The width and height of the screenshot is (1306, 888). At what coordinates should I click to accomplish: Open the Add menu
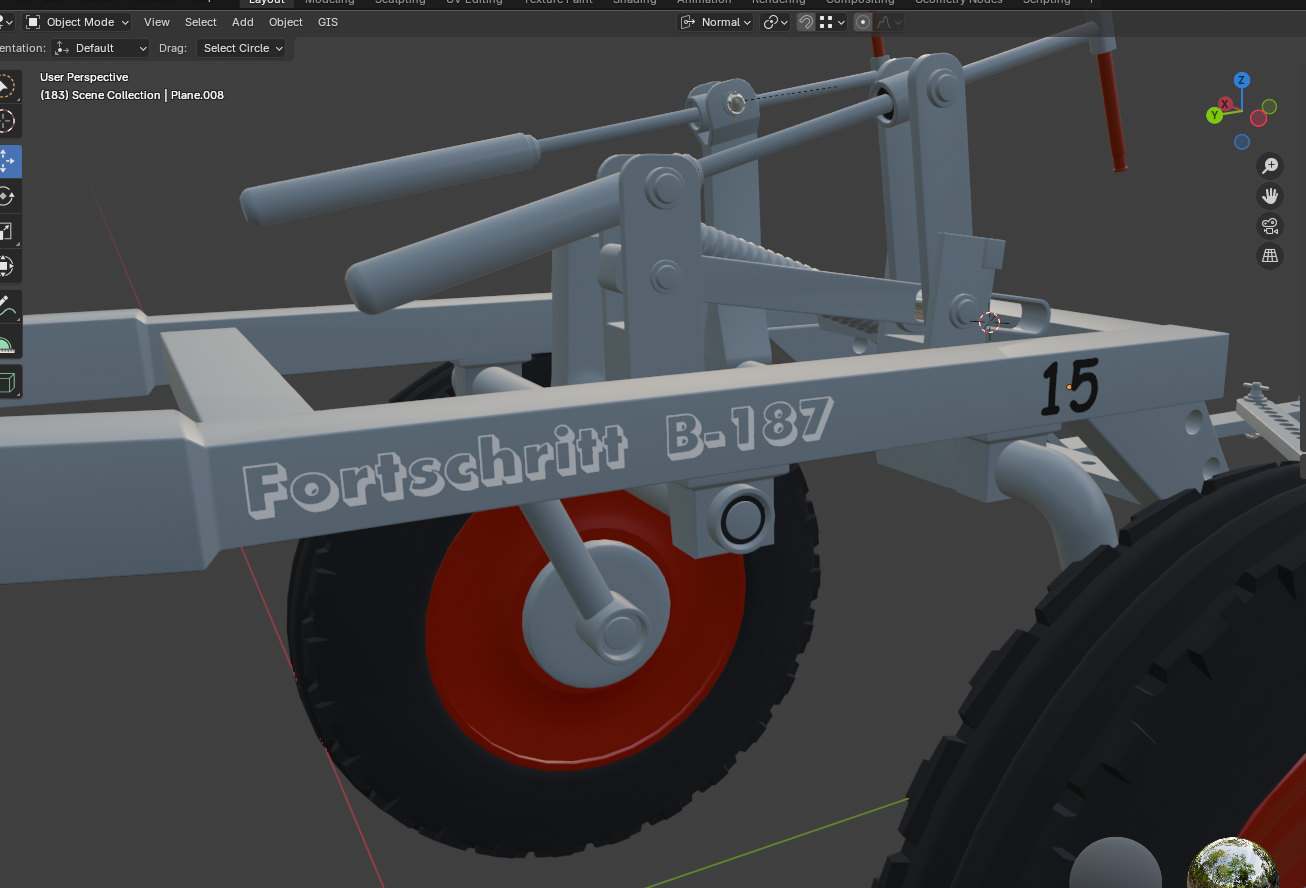[243, 22]
